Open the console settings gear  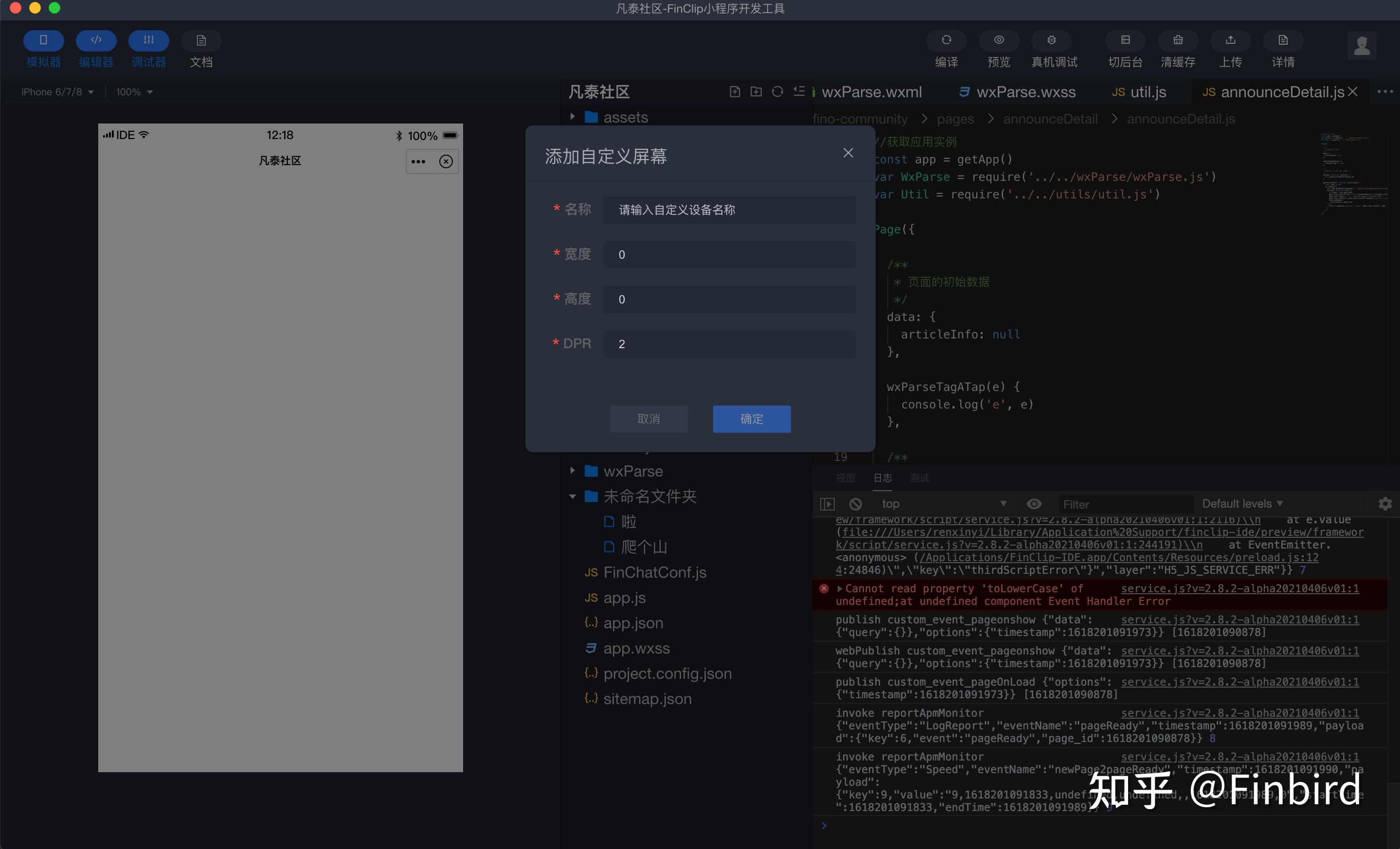click(1385, 504)
